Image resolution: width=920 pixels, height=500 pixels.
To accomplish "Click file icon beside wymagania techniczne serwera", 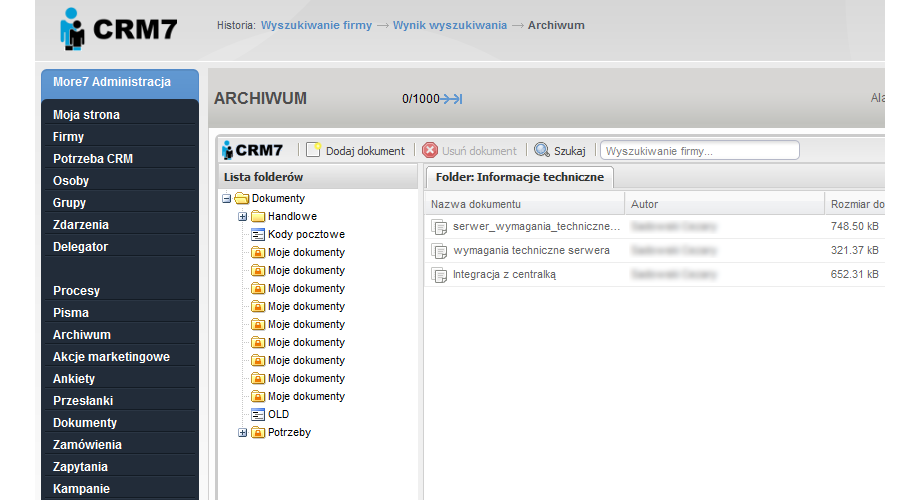I will pos(439,250).
